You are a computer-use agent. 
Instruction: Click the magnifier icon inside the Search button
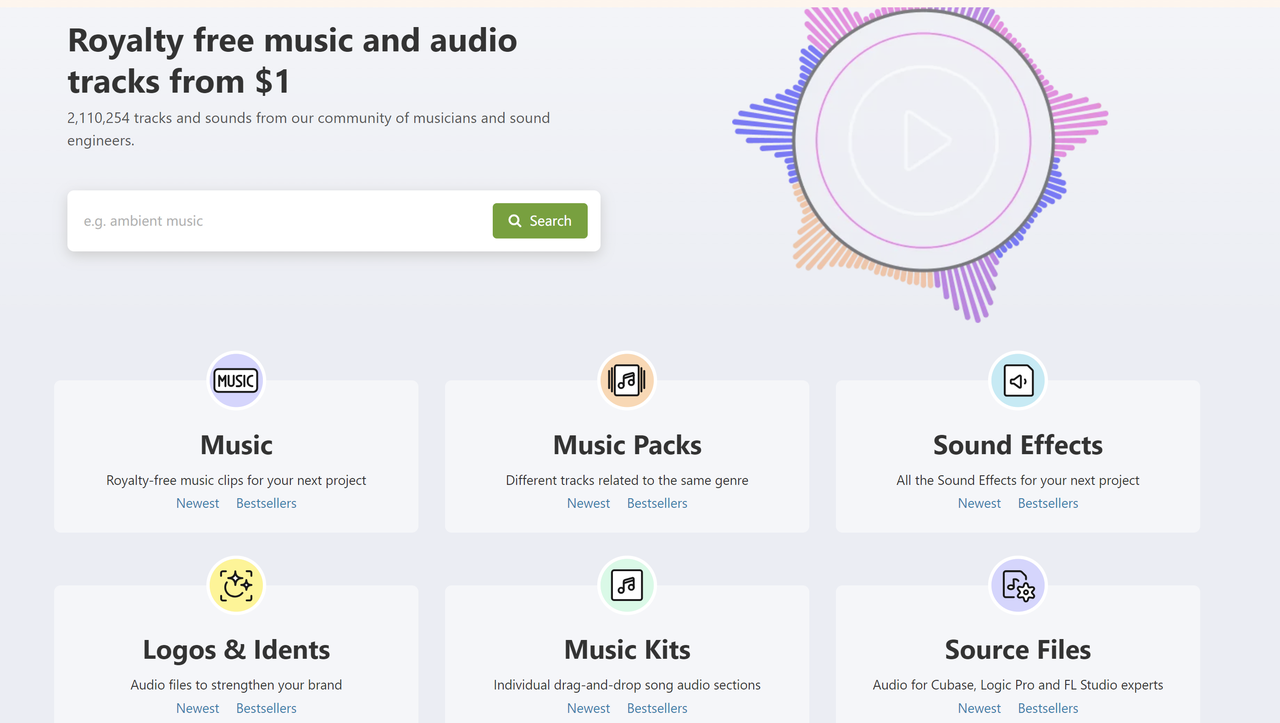pyautogui.click(x=514, y=220)
